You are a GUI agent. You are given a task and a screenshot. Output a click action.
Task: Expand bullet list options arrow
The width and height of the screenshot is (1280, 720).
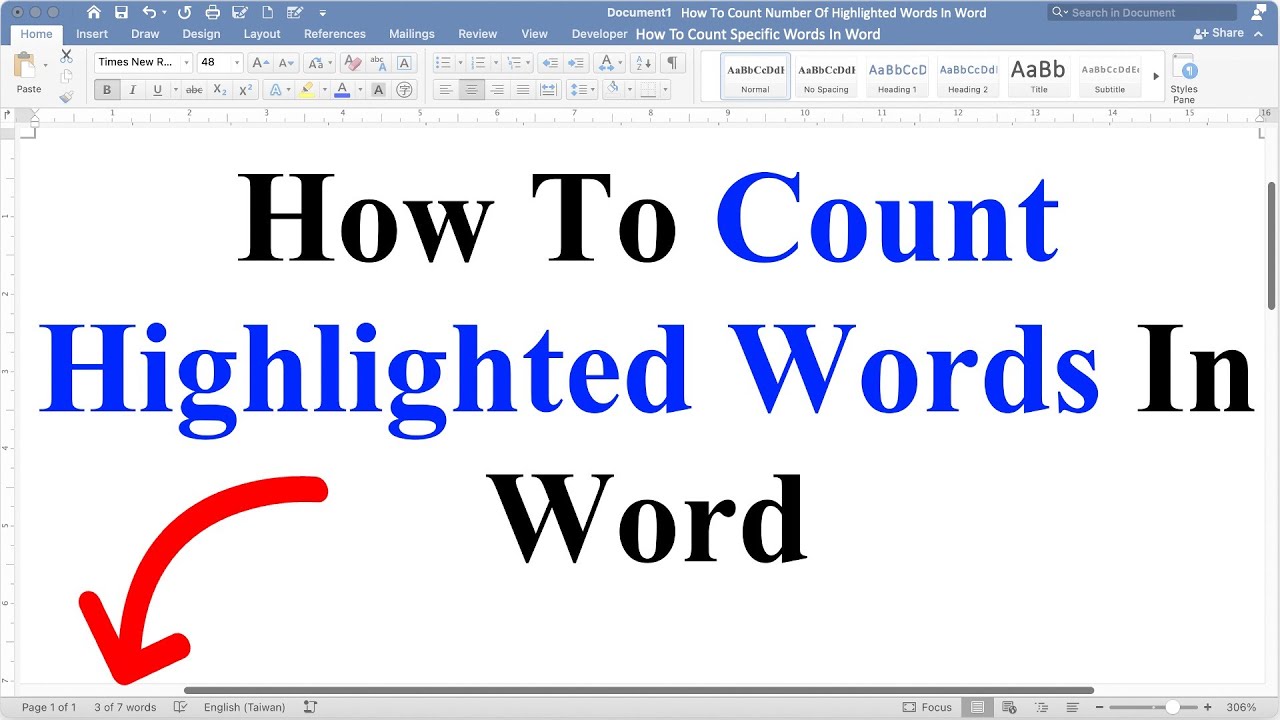pos(461,62)
